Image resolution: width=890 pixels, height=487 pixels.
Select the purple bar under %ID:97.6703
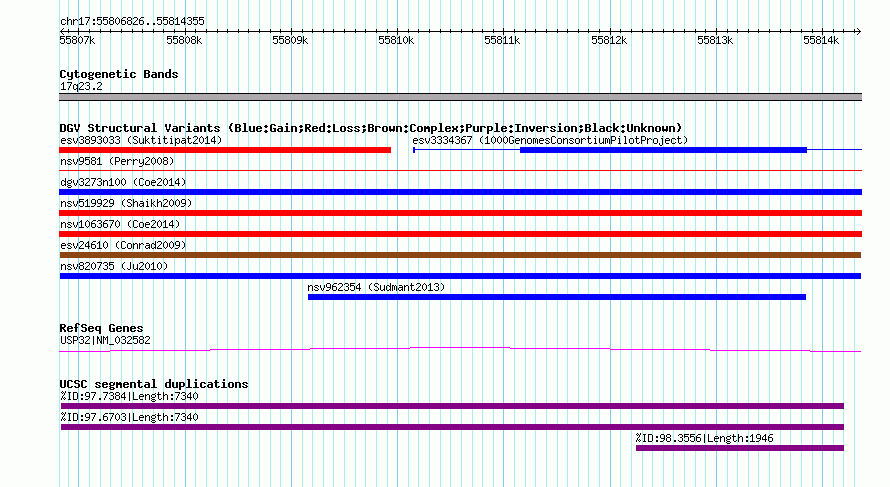click(x=452, y=427)
